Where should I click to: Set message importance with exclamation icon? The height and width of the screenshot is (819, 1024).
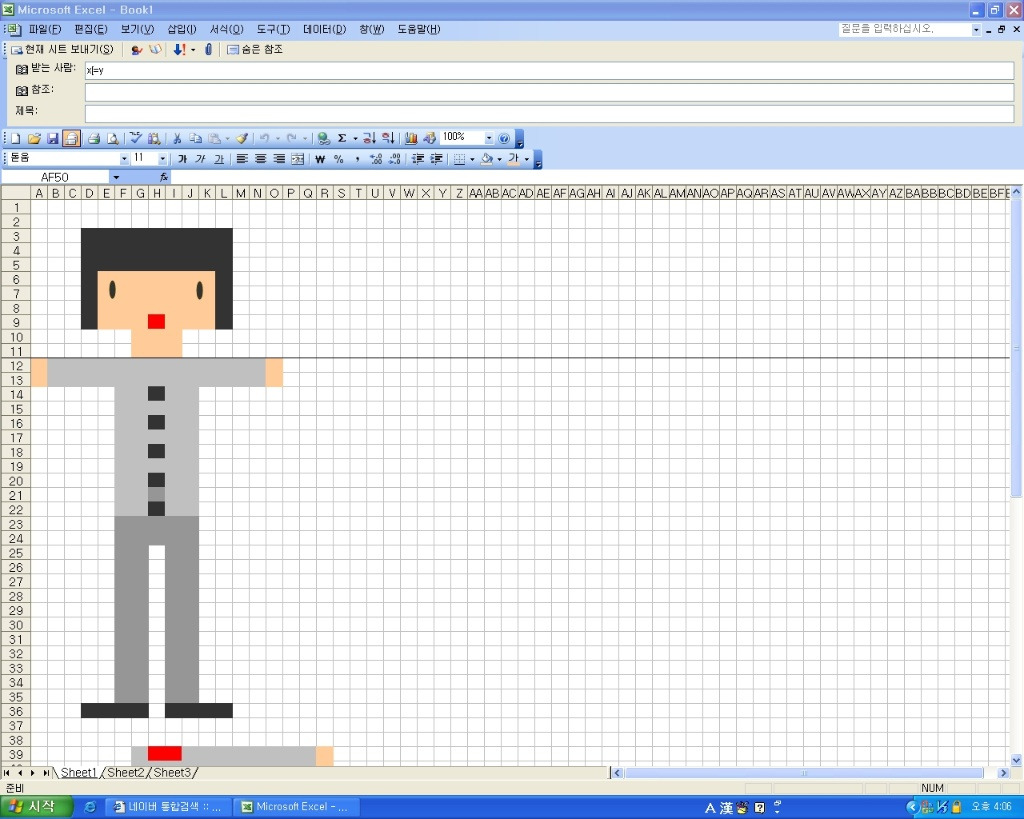coord(180,50)
